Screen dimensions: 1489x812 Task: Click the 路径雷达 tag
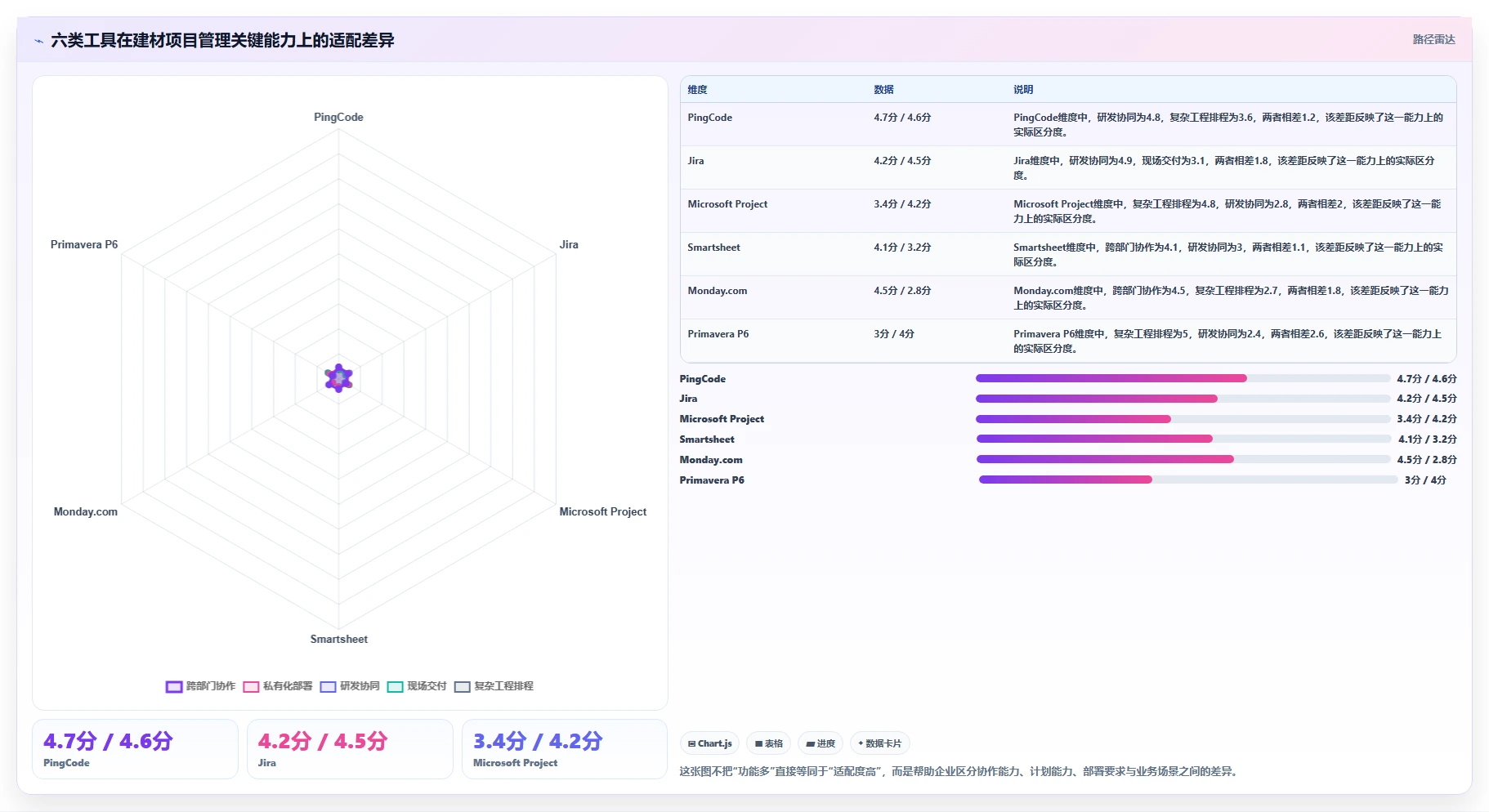coord(1433,39)
